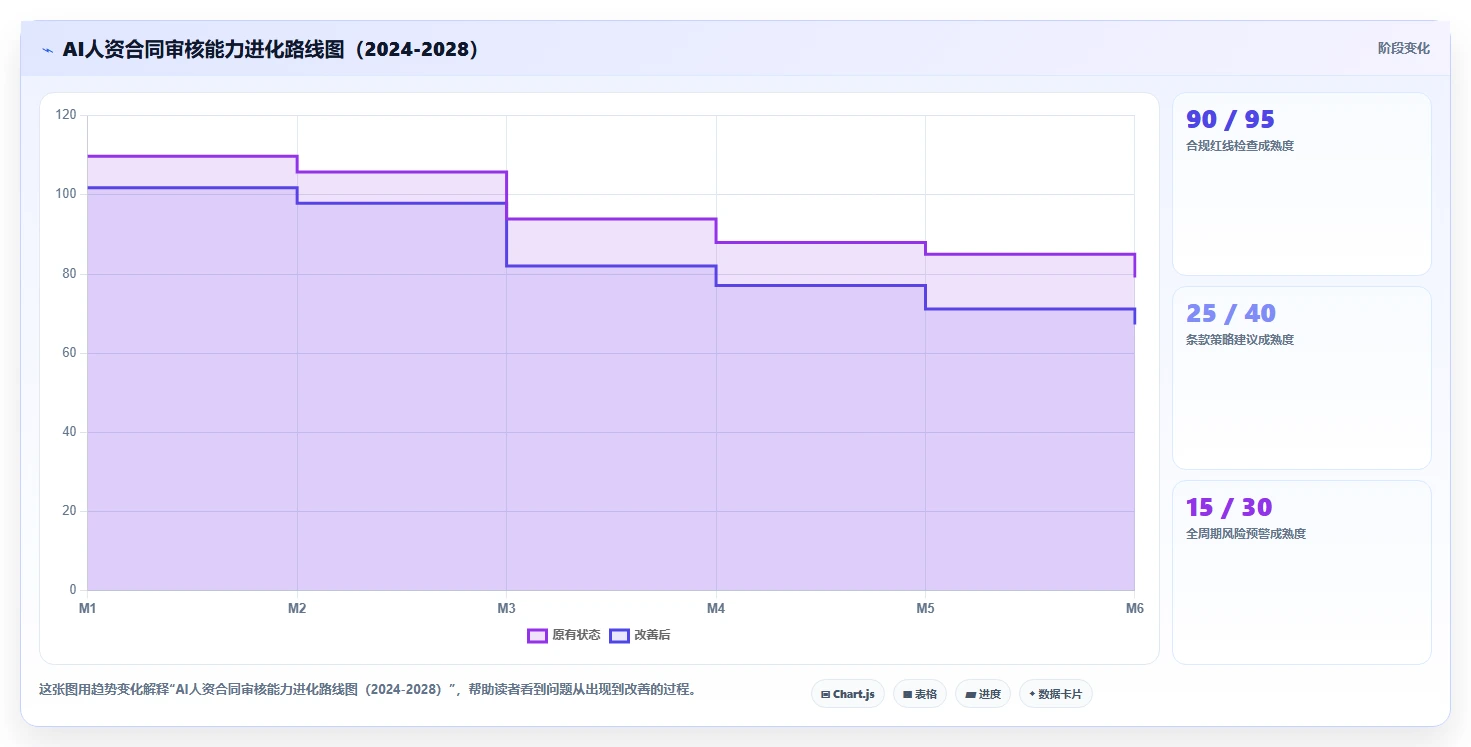Click the 15 / 30 metric value
This screenshot has width=1471, height=747.
click(1229, 507)
